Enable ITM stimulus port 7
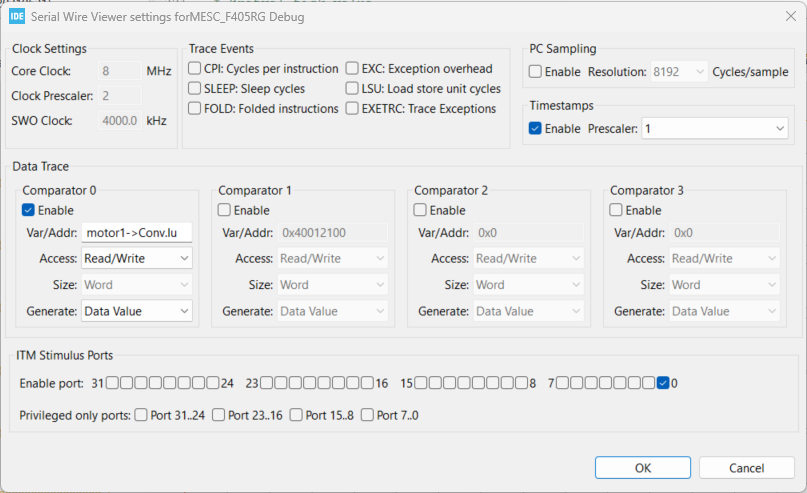 562,382
